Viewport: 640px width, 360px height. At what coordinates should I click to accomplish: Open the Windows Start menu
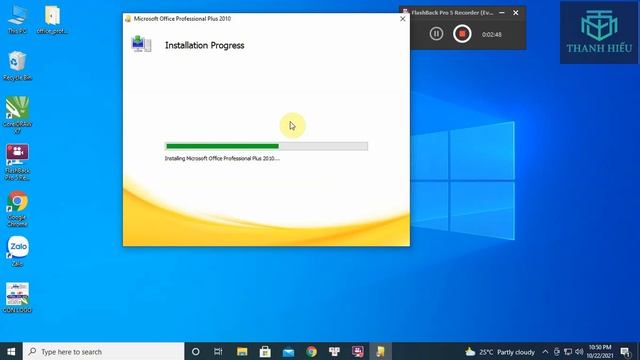click(11, 351)
